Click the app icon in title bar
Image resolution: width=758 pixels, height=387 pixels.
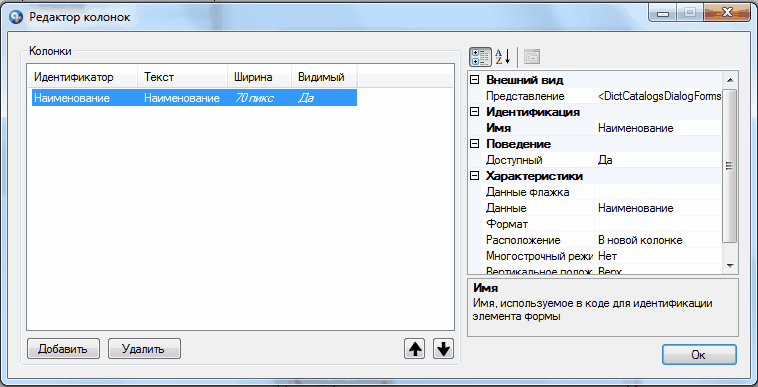tap(16, 17)
